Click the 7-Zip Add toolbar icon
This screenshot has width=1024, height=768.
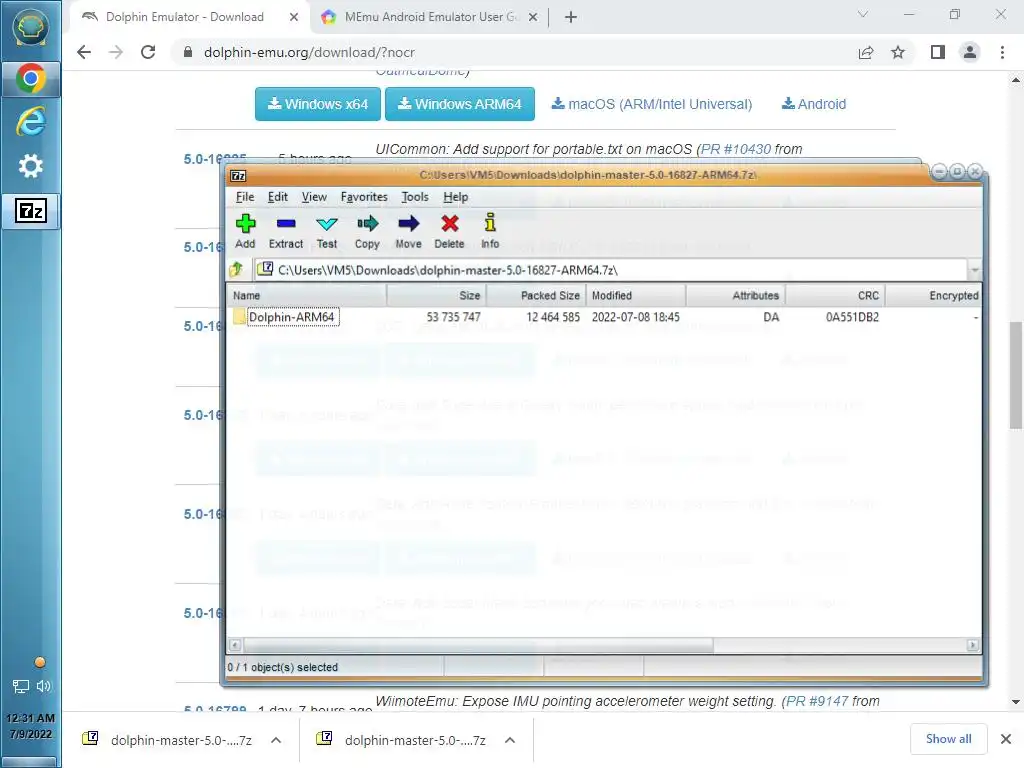245,231
